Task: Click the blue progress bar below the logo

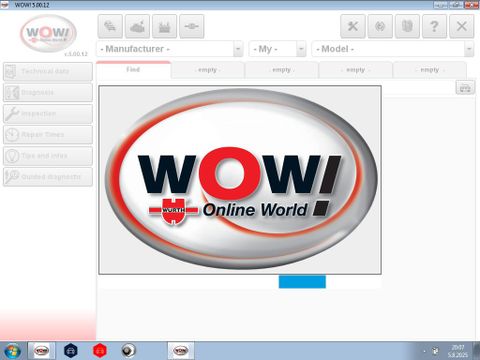Action: 302,282
